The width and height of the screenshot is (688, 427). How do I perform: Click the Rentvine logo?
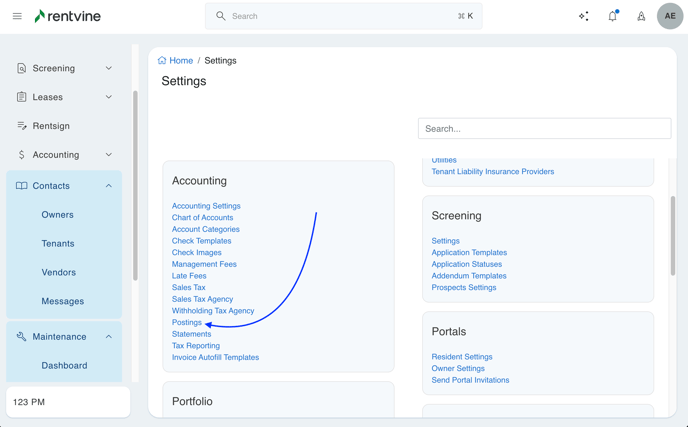[x=67, y=16]
